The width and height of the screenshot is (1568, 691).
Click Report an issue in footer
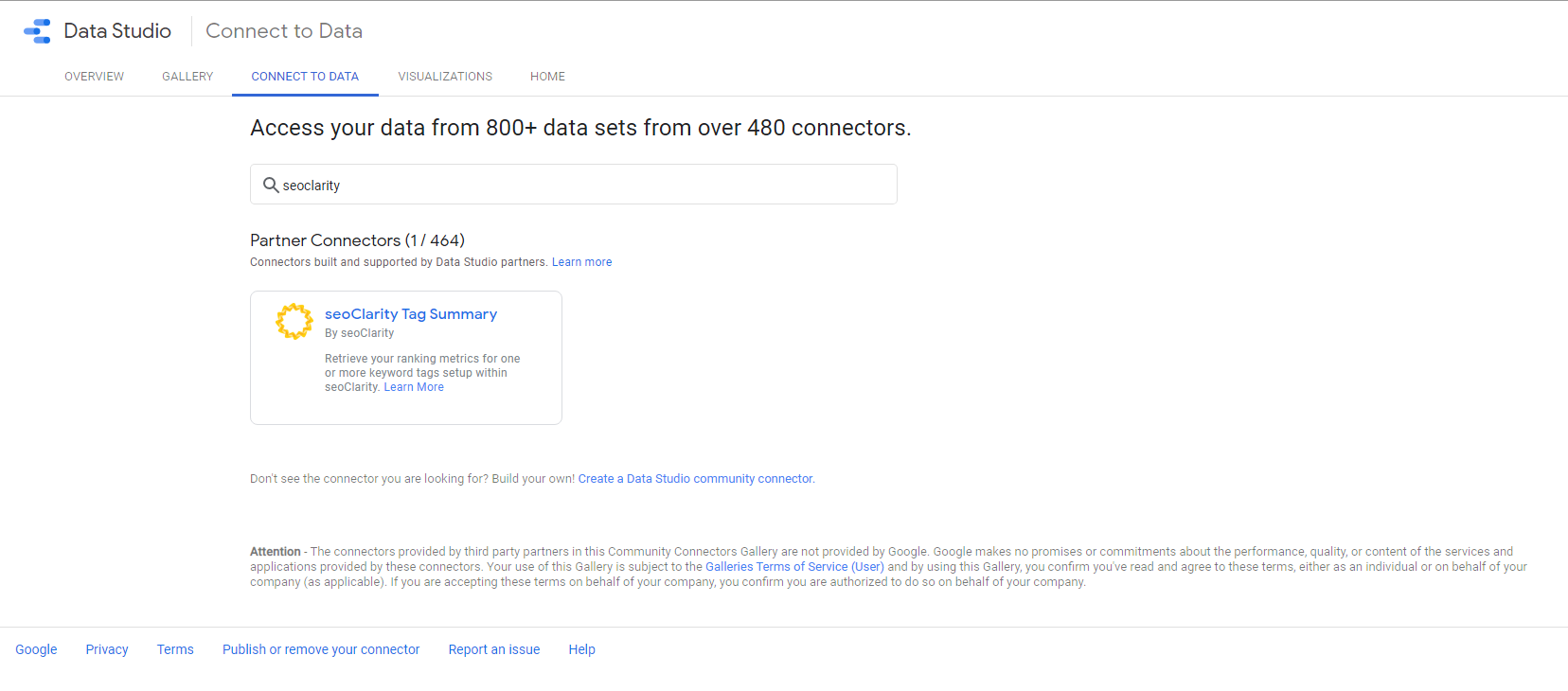[x=494, y=649]
